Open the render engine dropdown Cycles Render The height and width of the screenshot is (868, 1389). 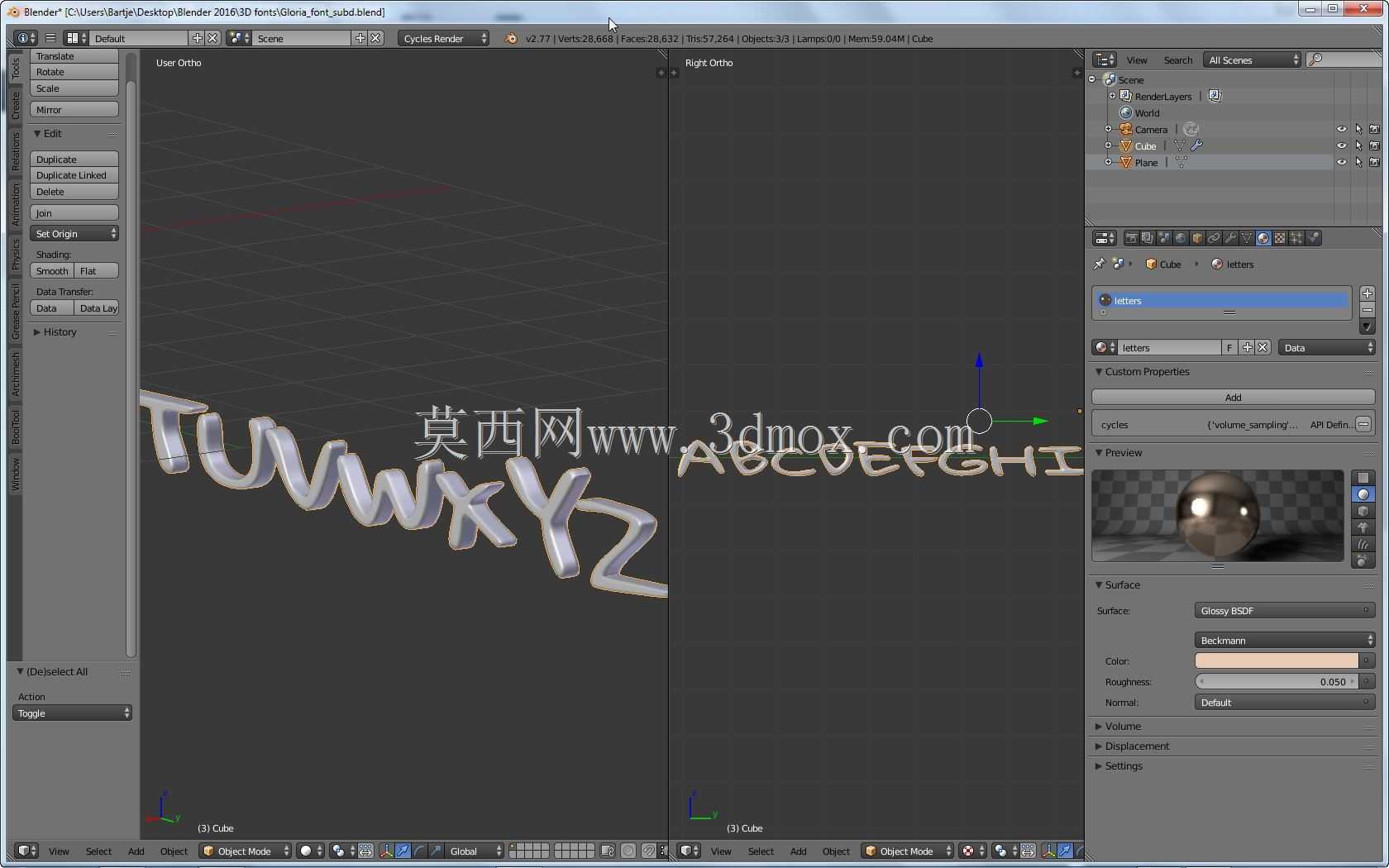(444, 38)
